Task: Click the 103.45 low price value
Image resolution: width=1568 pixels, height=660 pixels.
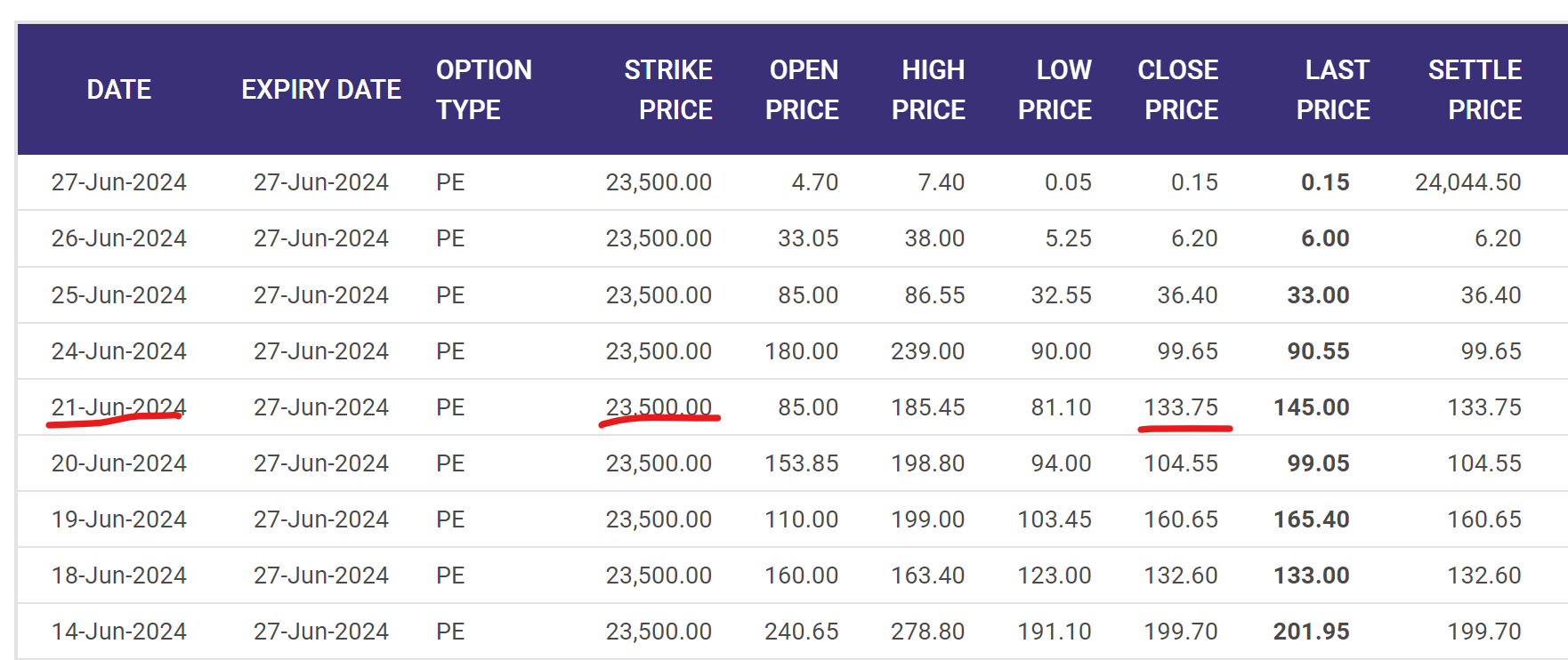Action: click(x=1055, y=519)
